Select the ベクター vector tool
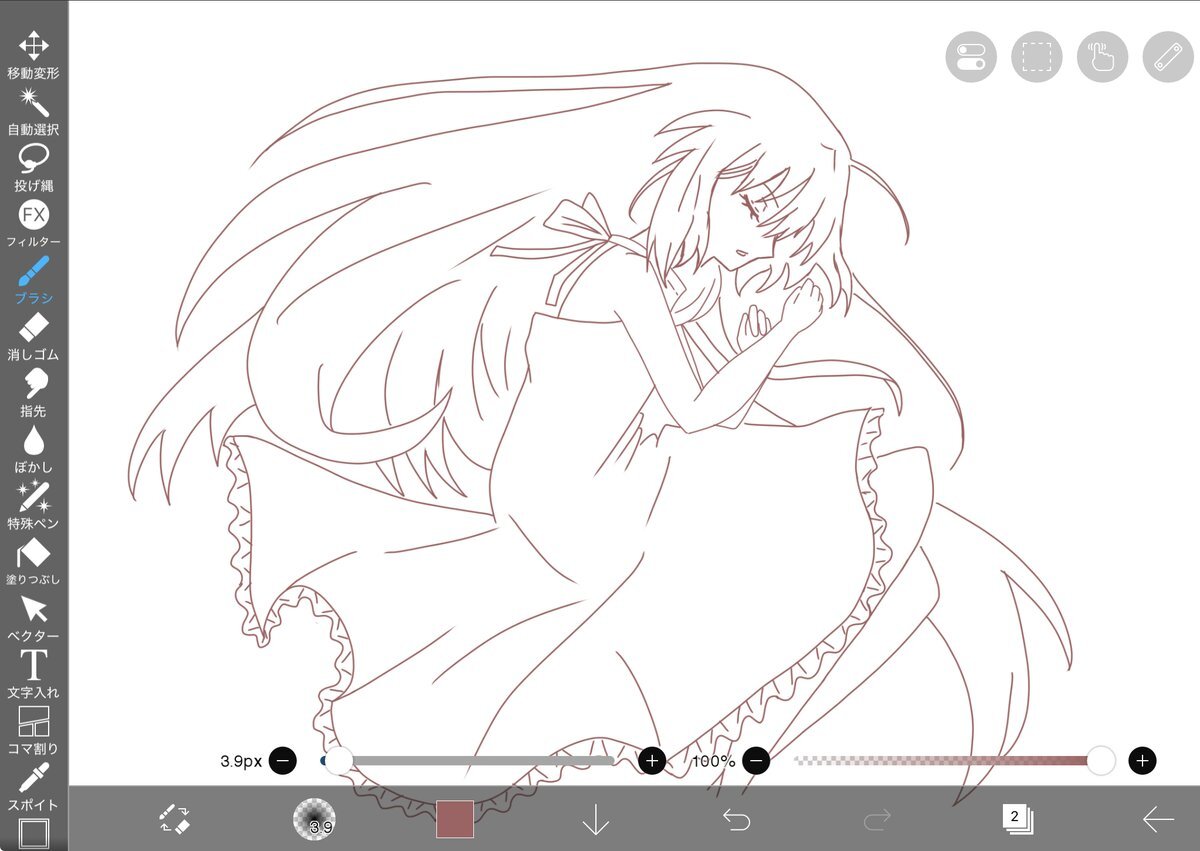Screen dimensions: 1200x851 pos(34,618)
